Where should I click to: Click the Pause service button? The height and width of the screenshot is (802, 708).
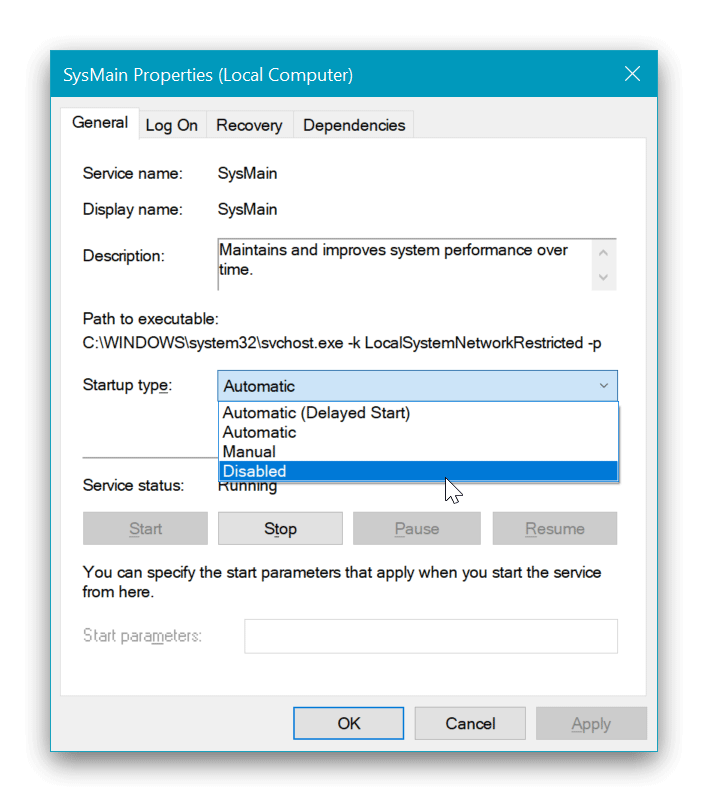[x=416, y=529]
